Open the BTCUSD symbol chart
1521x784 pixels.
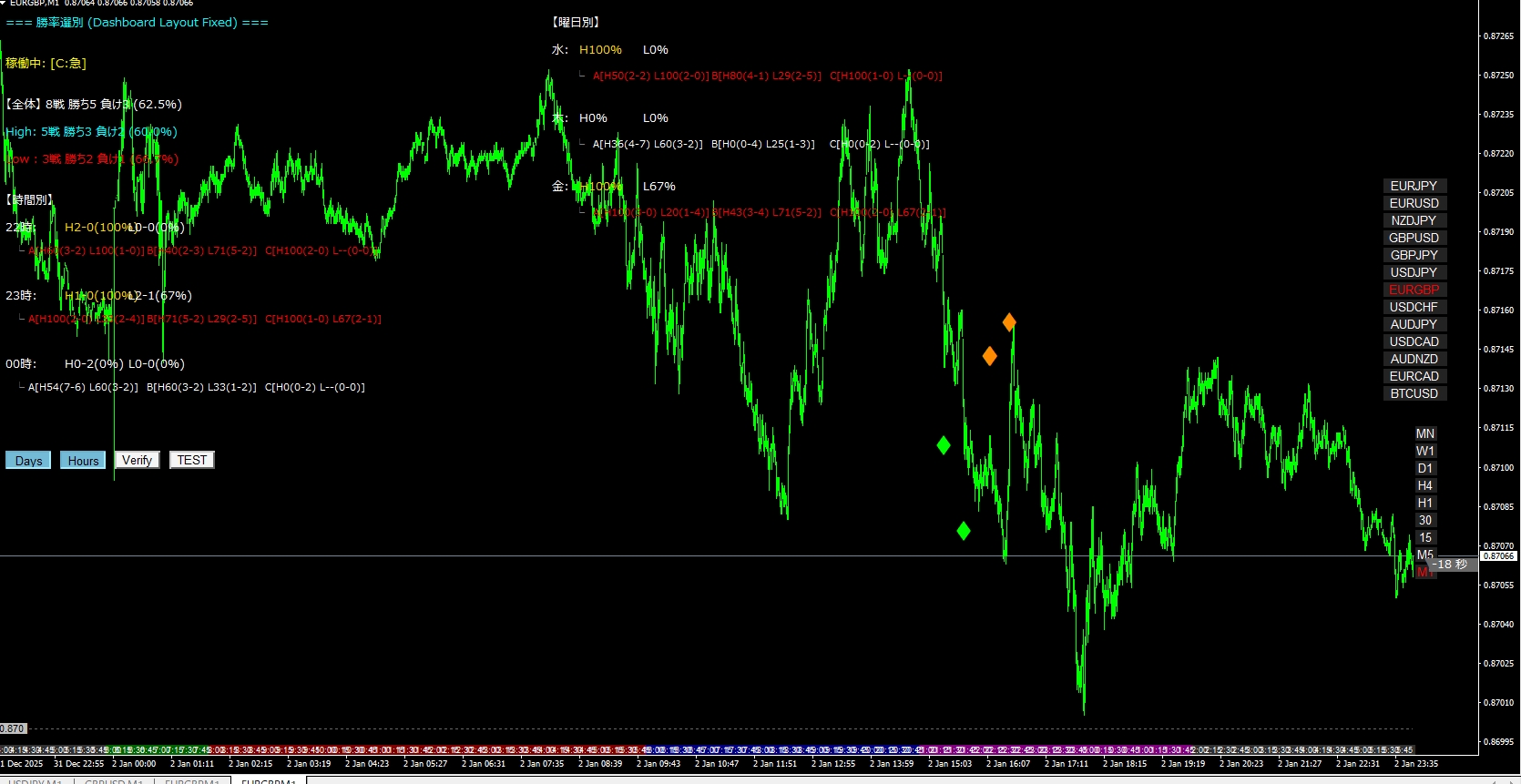pyautogui.click(x=1414, y=393)
